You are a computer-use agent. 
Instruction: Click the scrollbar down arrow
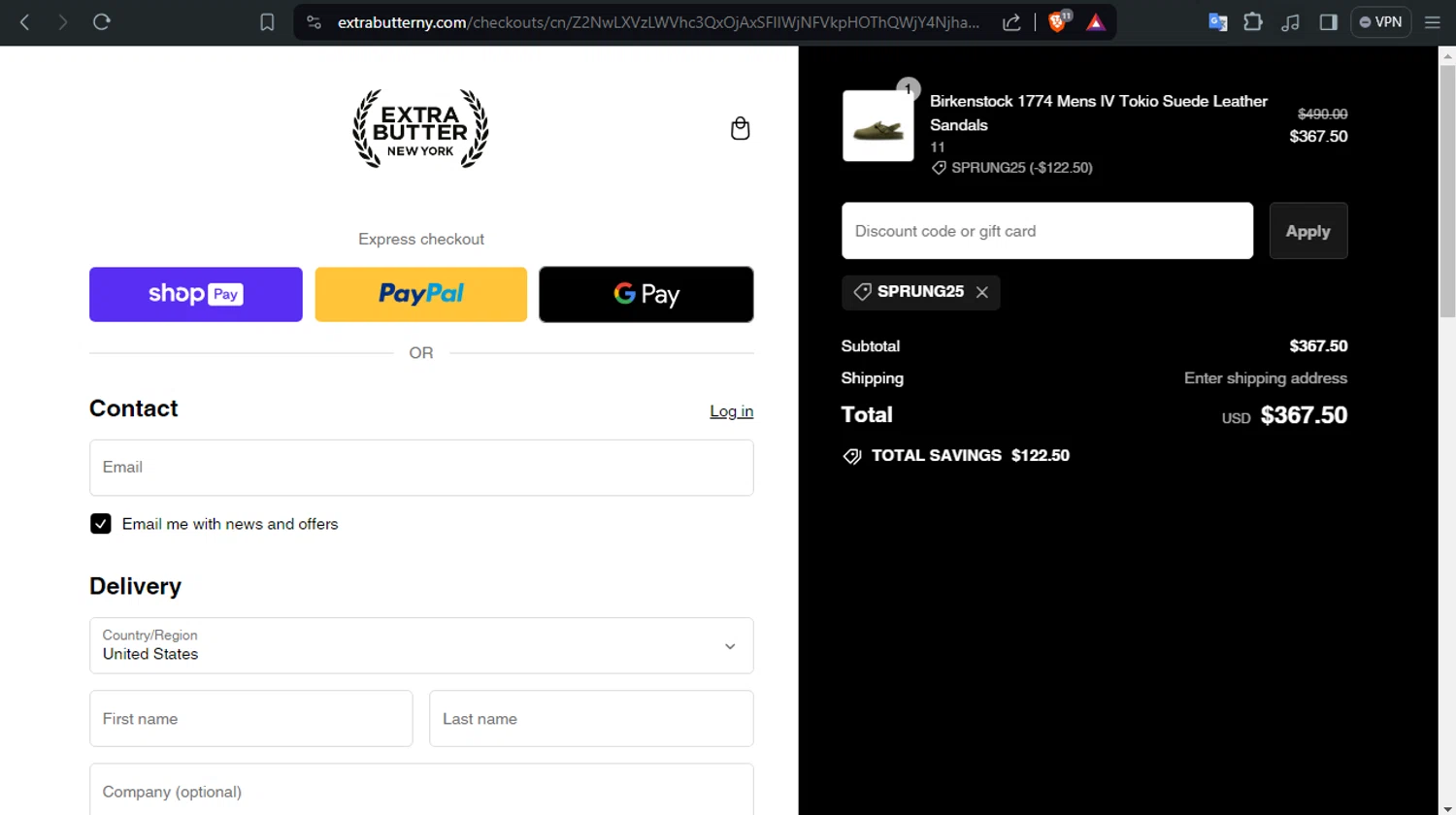[x=1447, y=807]
